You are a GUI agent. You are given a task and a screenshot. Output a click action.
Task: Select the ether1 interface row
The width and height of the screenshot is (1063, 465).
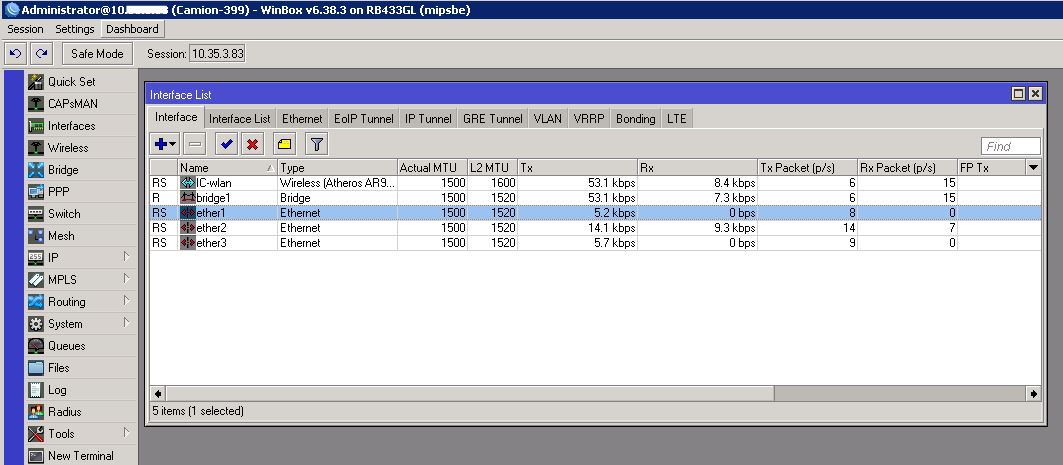[595, 213]
